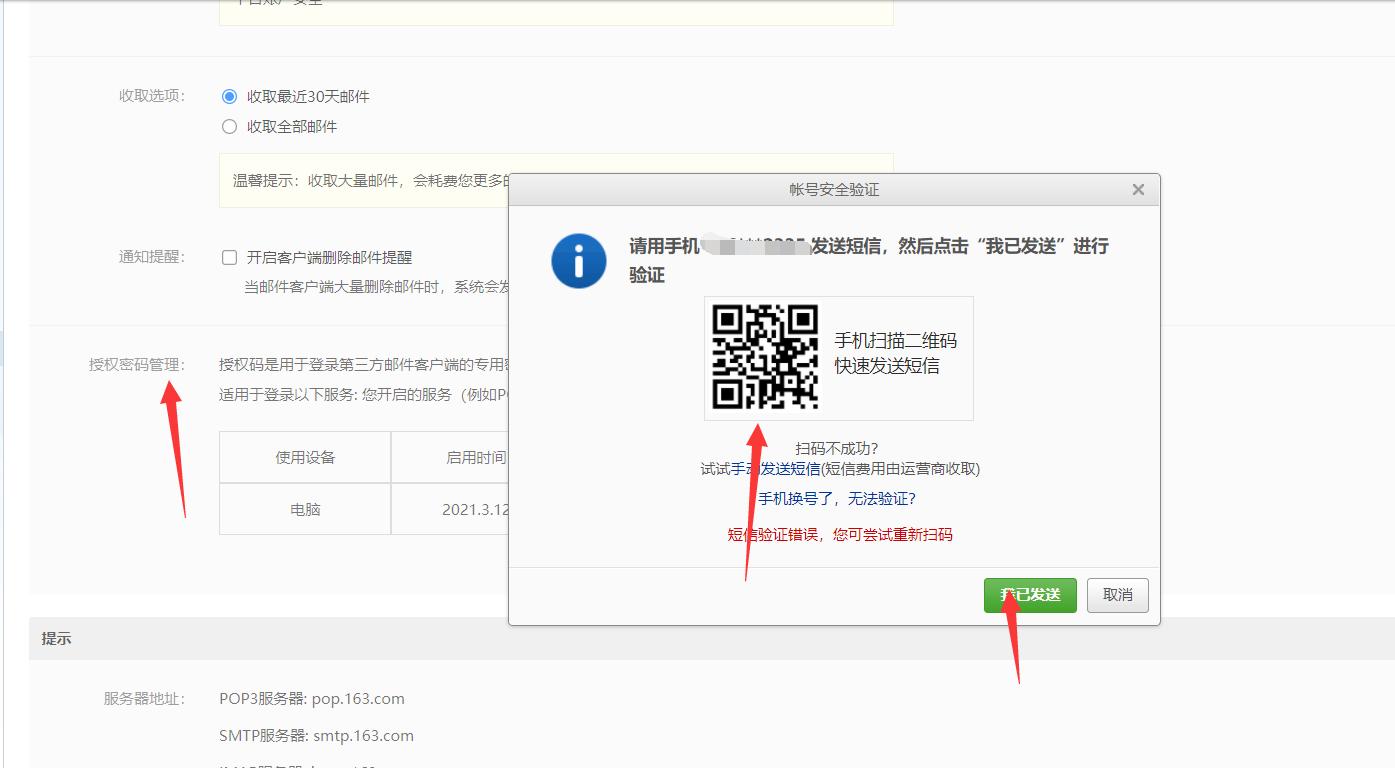Click the 使用设备 column header
Image resolution: width=1395 pixels, height=768 pixels.
(304, 455)
